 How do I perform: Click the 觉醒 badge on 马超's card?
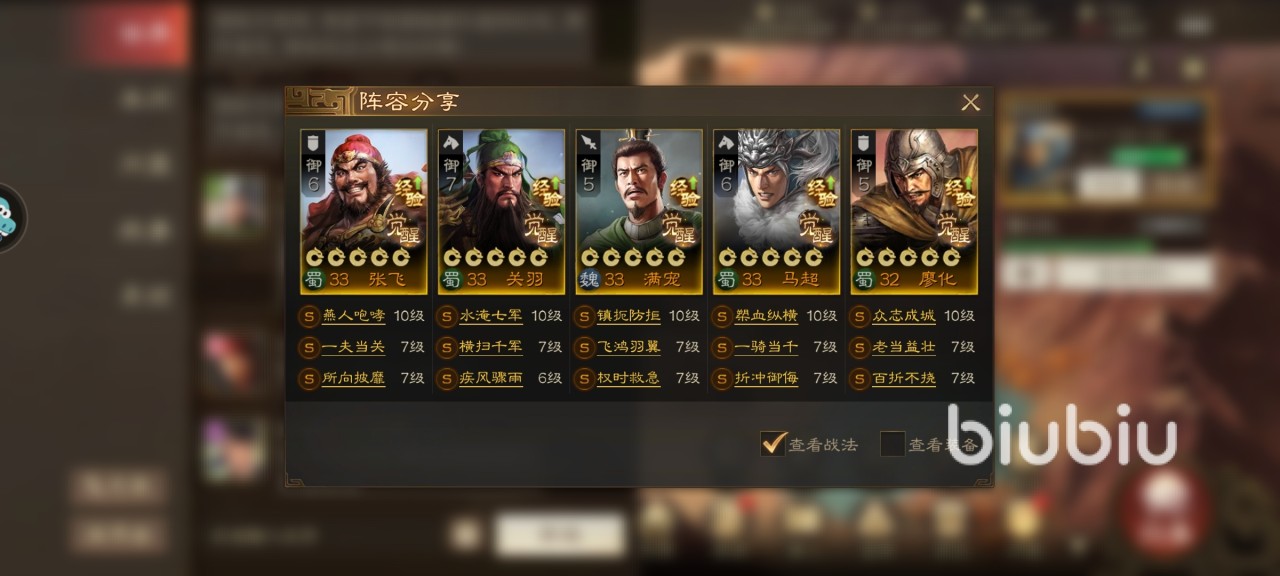pyautogui.click(x=821, y=229)
